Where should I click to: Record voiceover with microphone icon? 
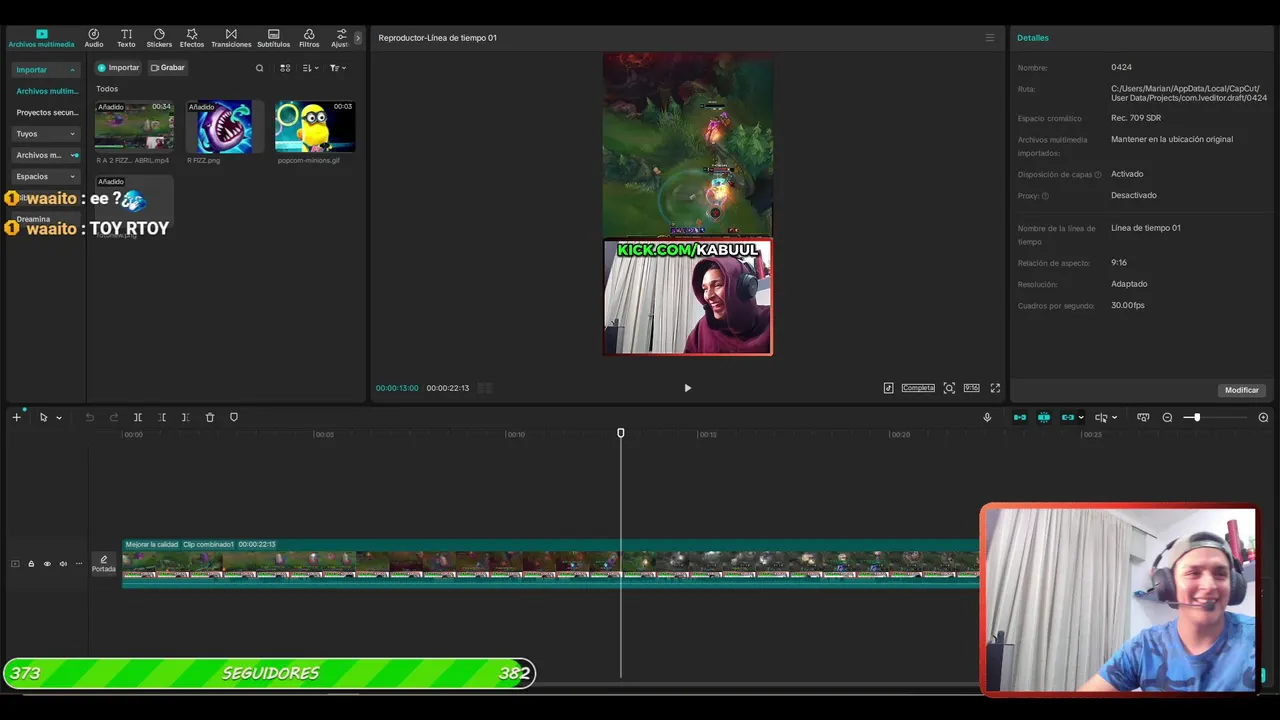pyautogui.click(x=987, y=417)
